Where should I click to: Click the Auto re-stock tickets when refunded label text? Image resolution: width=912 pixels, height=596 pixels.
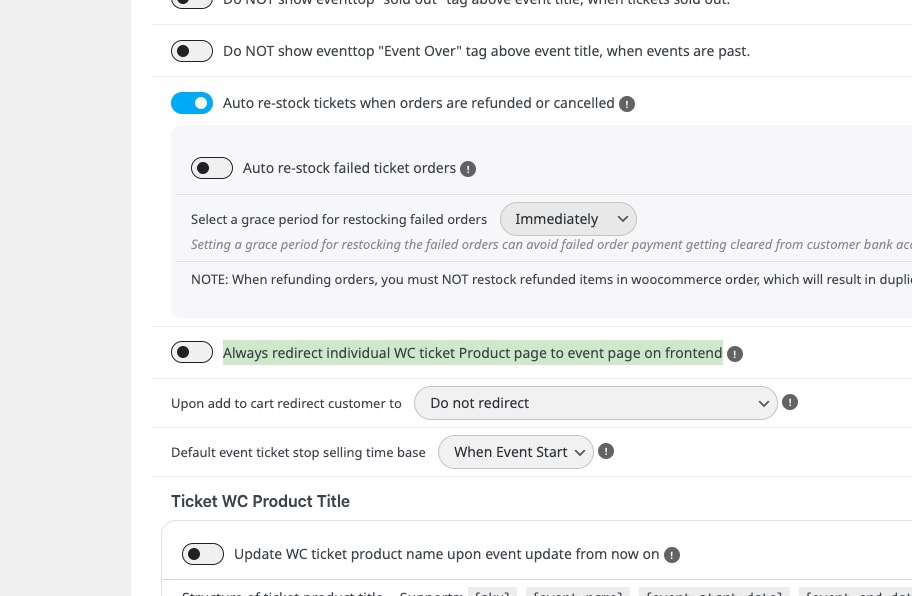[x=418, y=103]
